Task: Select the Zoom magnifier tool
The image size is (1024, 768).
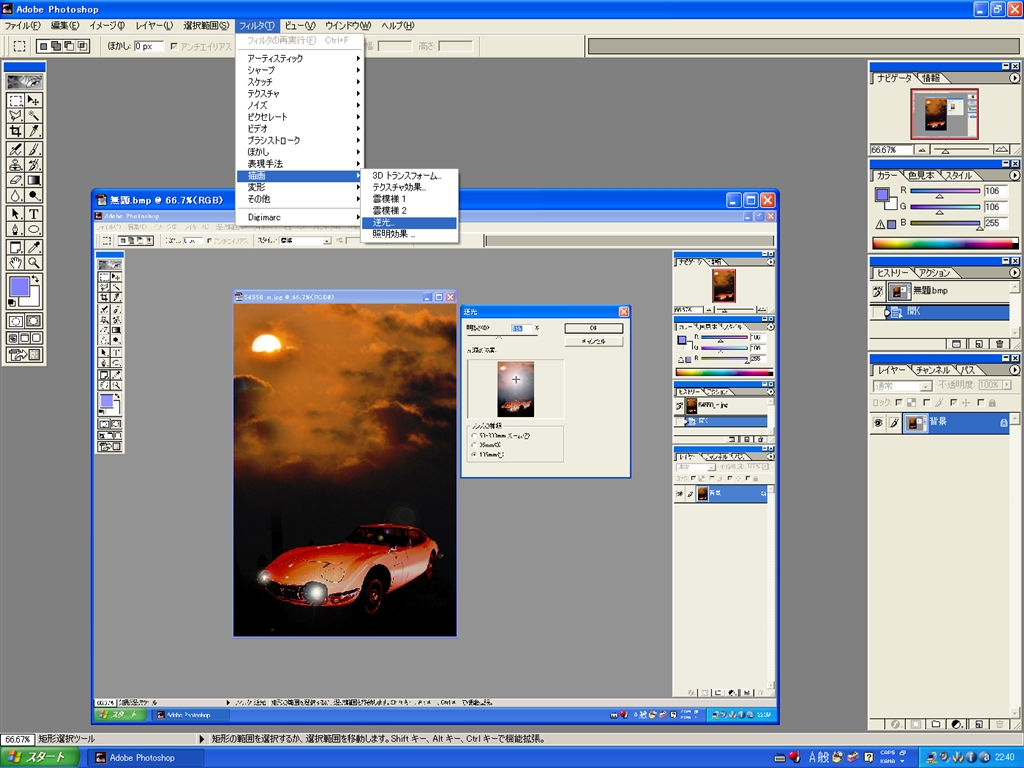Action: [34, 262]
